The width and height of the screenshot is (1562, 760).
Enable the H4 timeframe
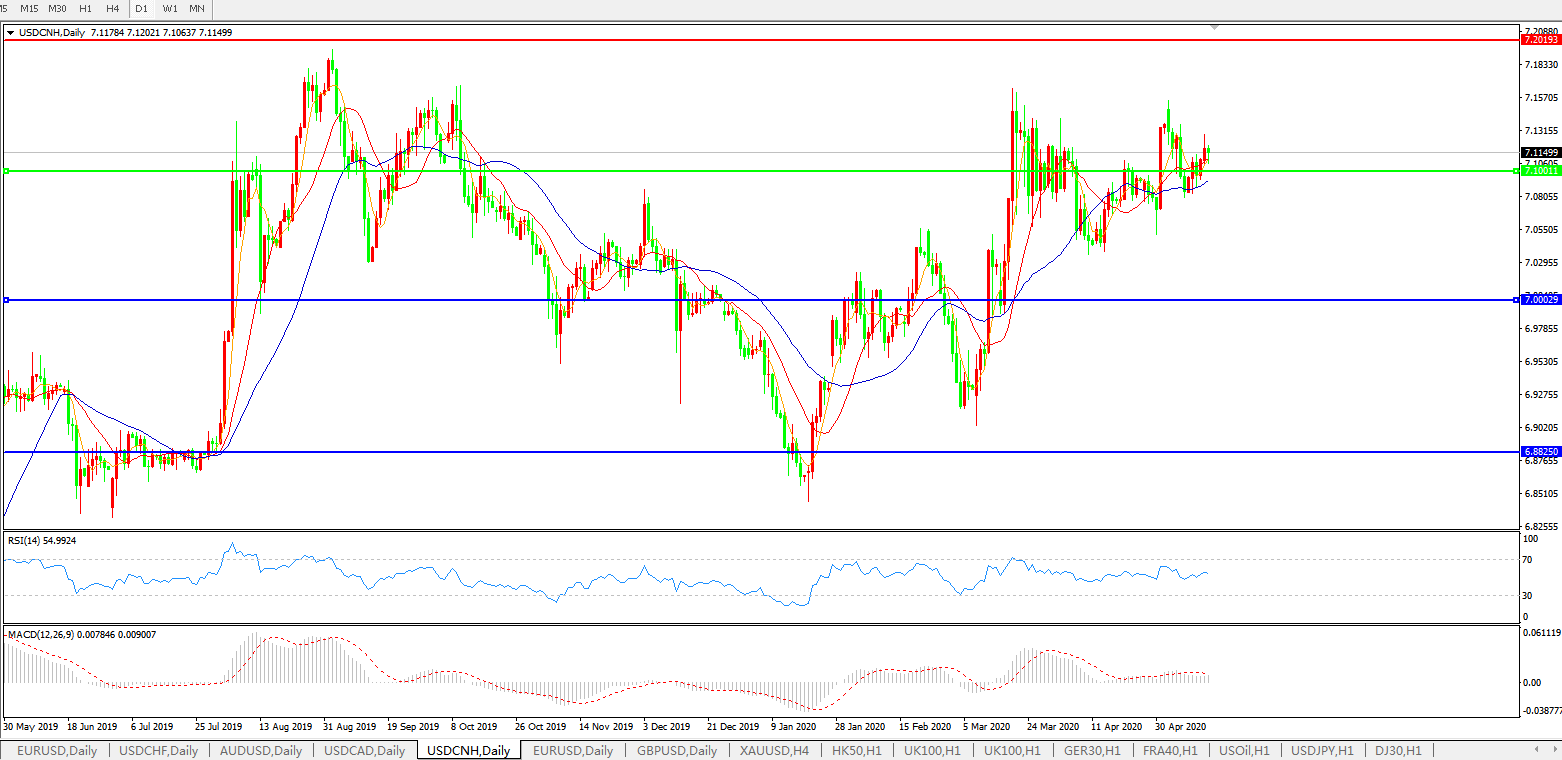point(113,8)
